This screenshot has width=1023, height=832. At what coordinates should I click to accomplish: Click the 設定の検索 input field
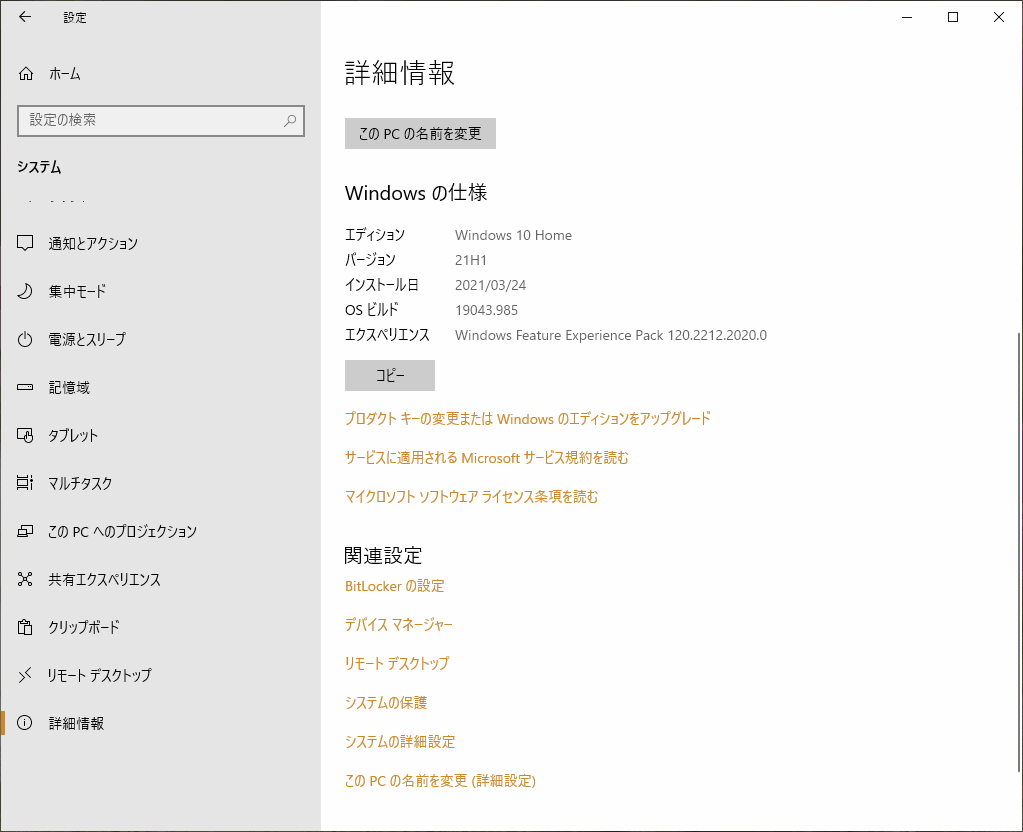point(160,121)
